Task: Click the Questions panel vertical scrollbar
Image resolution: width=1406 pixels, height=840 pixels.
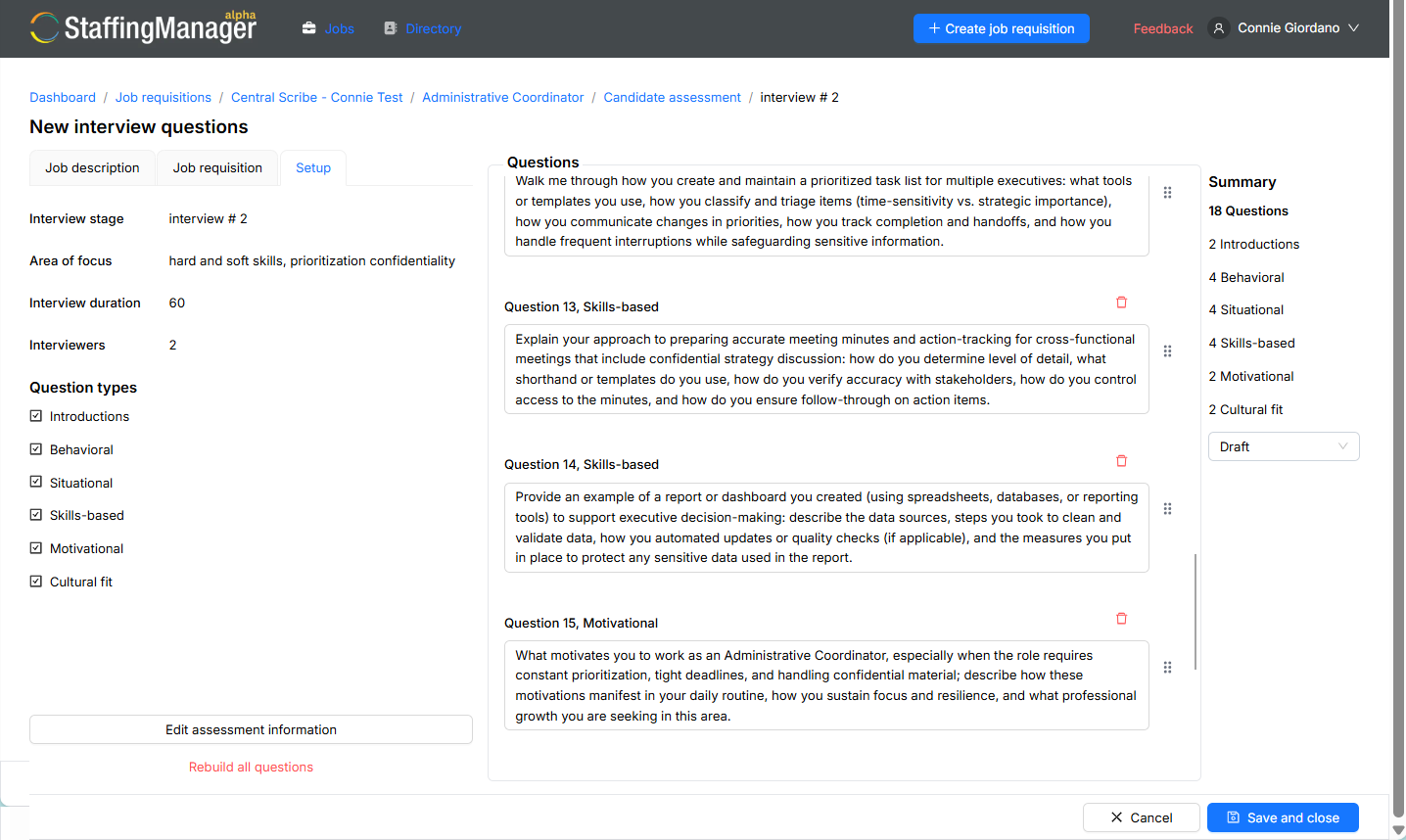Action: tap(1195, 612)
